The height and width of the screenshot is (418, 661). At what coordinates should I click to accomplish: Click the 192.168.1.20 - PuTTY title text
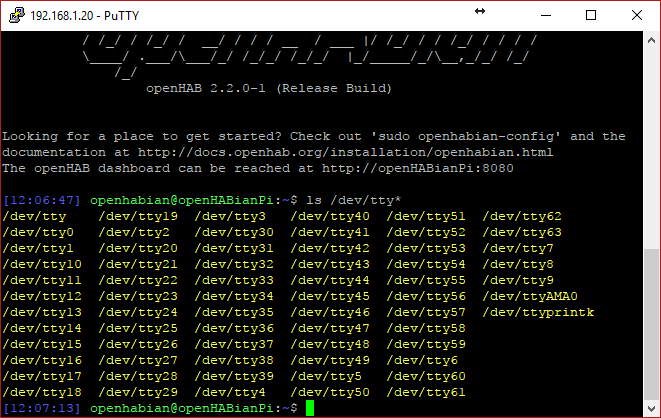(x=84, y=16)
